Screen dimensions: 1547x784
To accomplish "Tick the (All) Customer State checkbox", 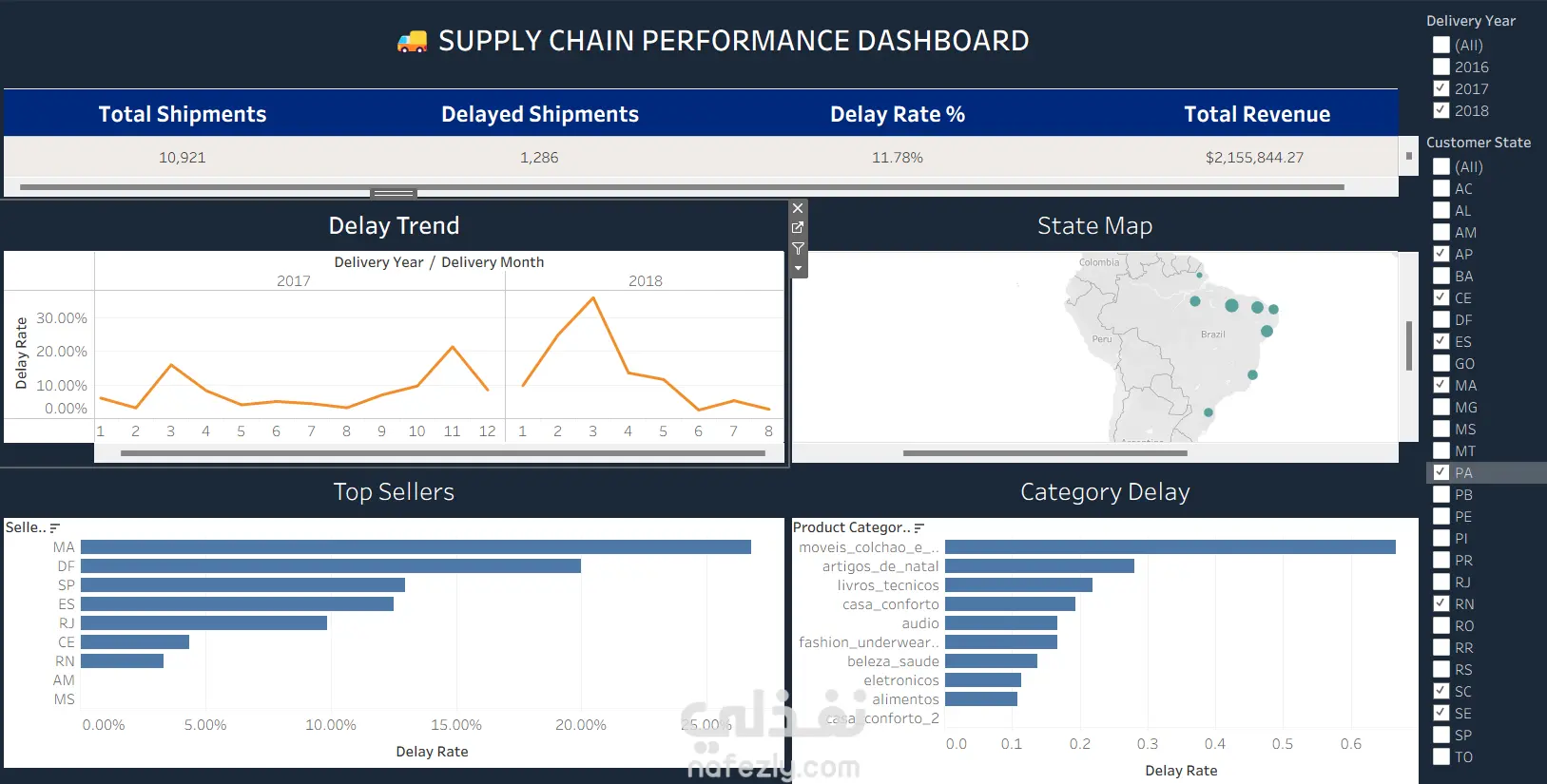I will [x=1441, y=166].
